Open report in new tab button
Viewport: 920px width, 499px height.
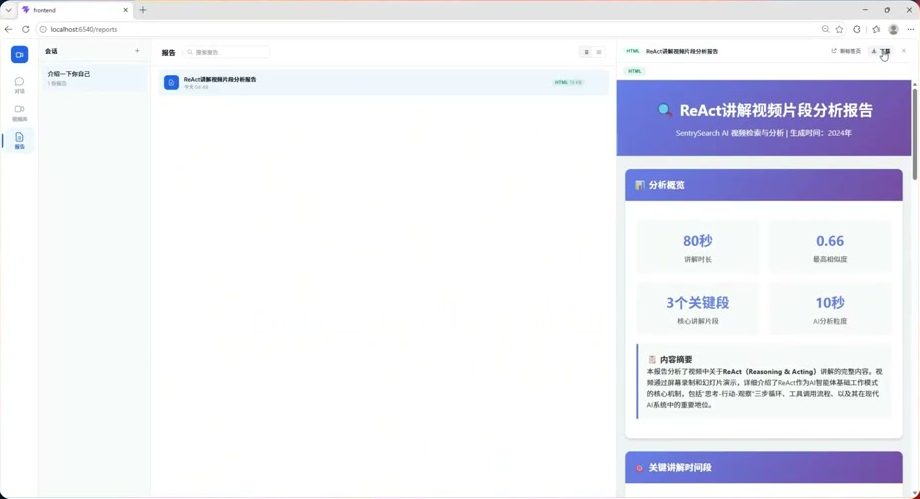[x=846, y=51]
